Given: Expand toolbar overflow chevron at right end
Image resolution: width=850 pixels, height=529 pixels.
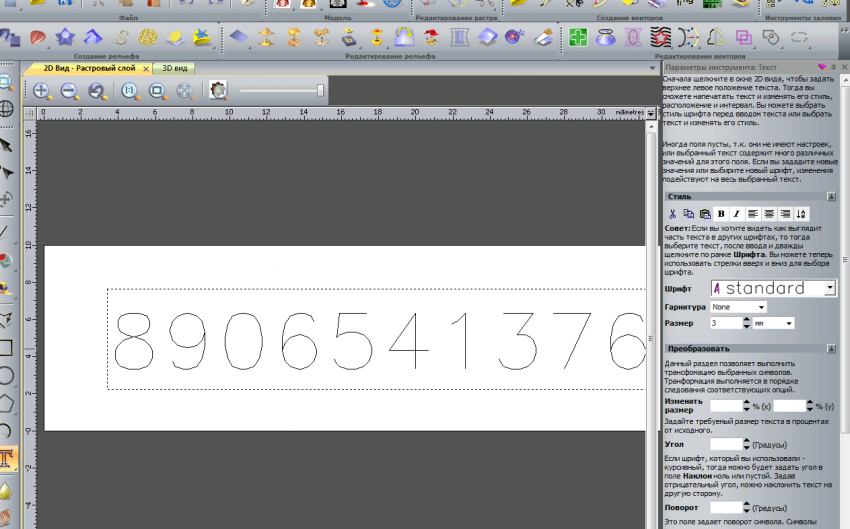Looking at the screenshot, I should coord(847,31).
